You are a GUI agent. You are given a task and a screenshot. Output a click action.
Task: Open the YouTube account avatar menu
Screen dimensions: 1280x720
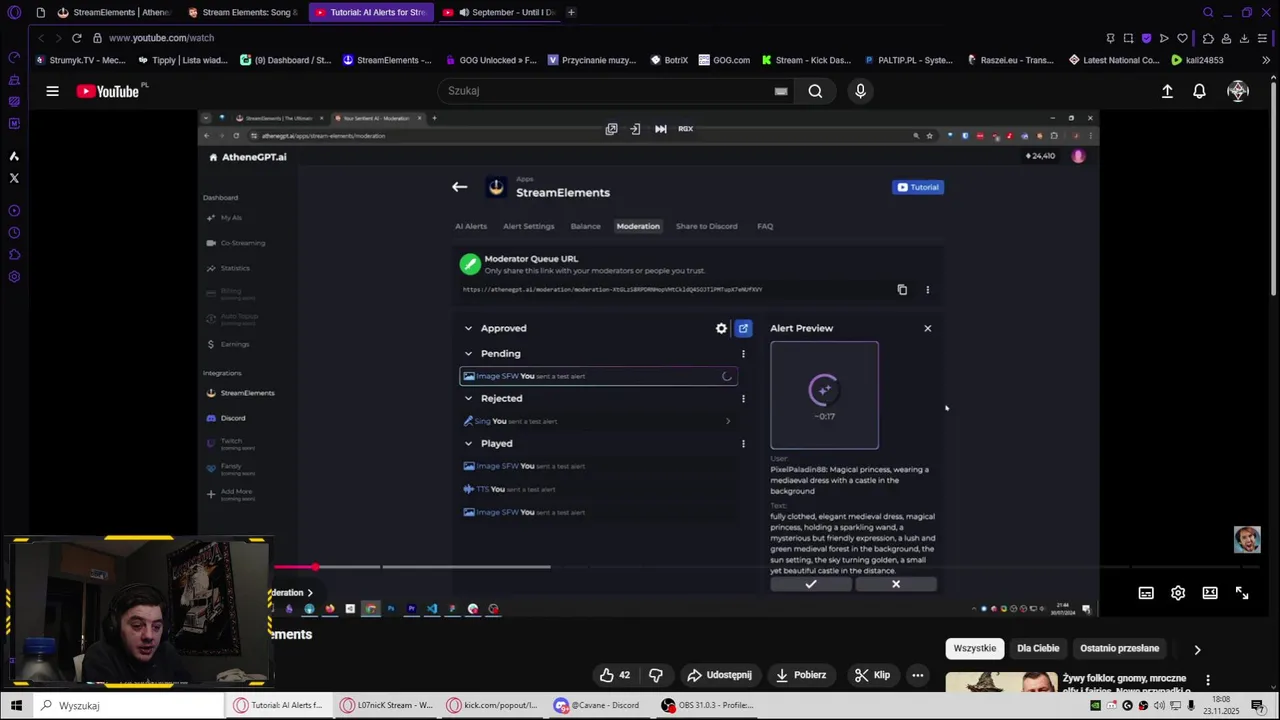[1238, 91]
